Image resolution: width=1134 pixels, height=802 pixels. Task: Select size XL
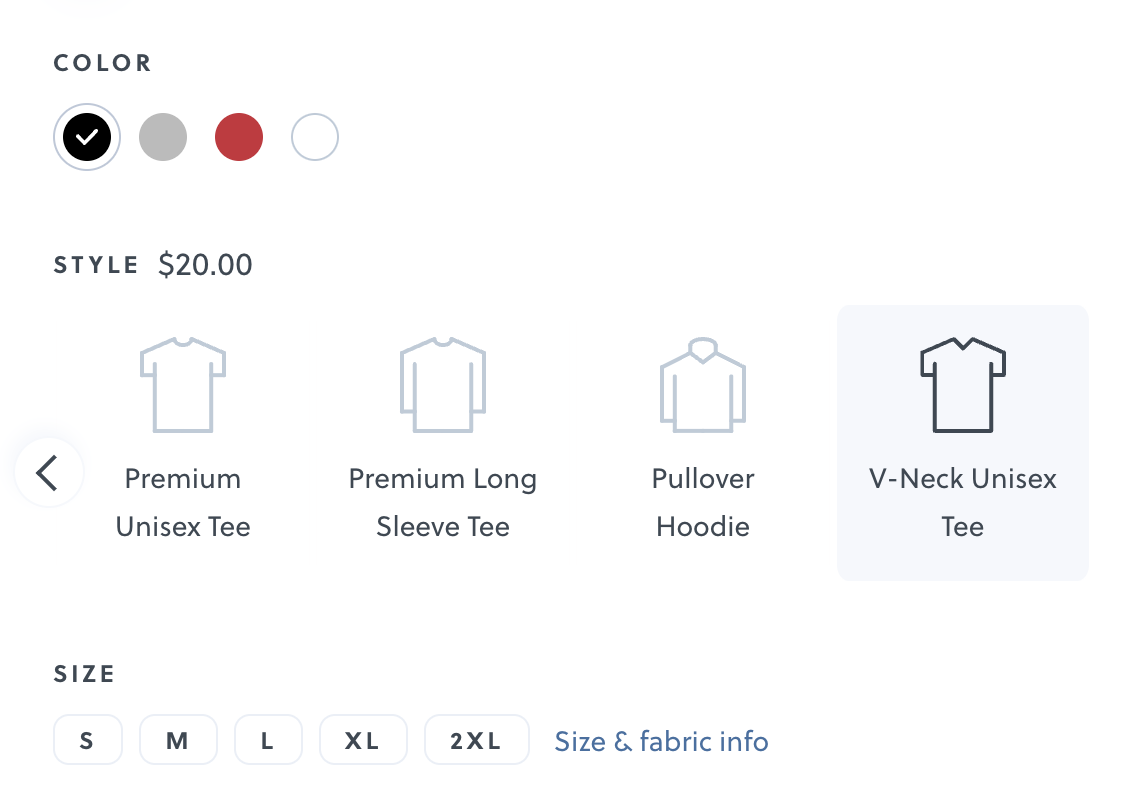coord(362,740)
